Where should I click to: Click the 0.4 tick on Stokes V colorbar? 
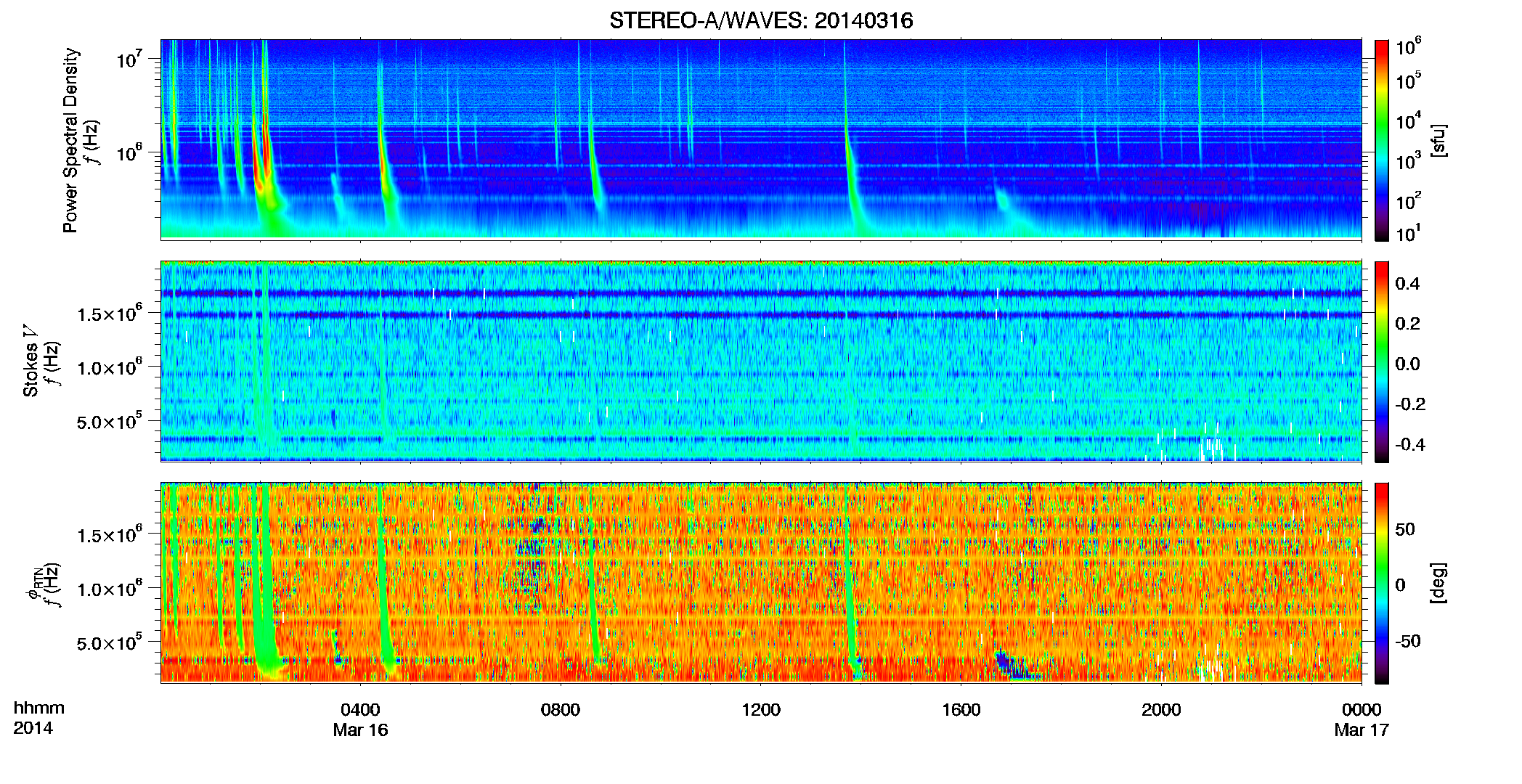[x=1407, y=284]
